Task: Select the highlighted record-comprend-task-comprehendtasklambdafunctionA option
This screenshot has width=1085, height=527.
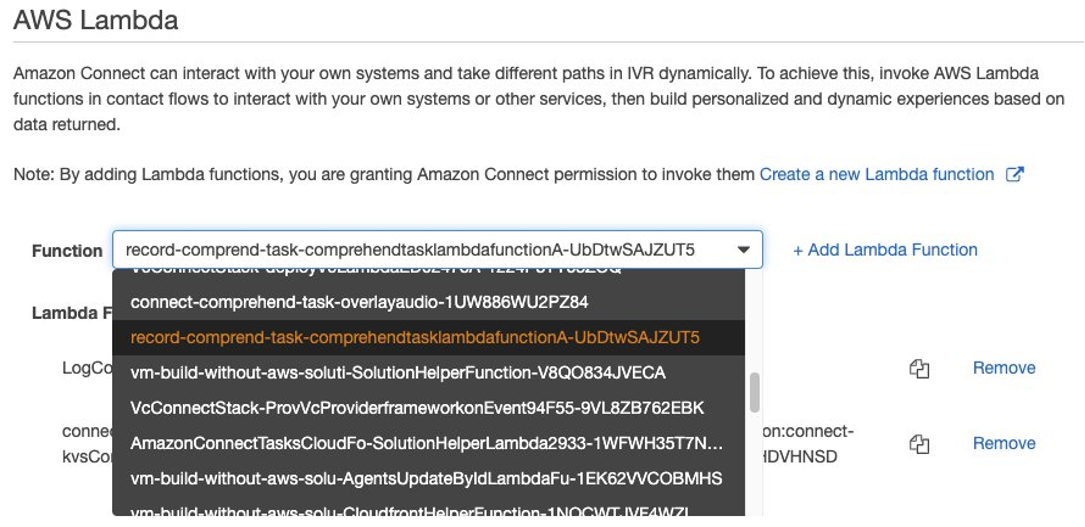Action: 428,338
